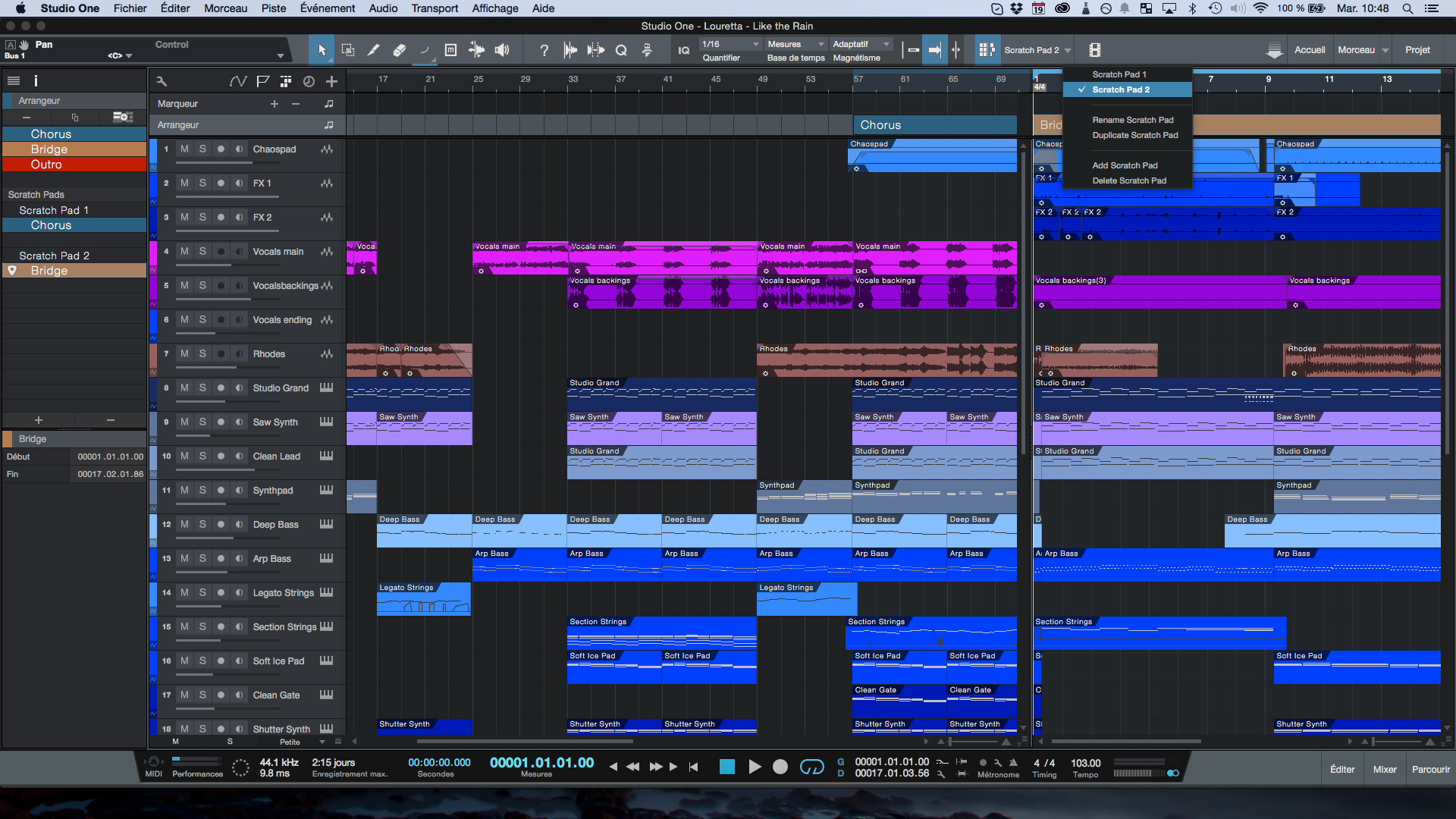Open the Scratch Pad 2 dropdown arrow
Screen dimensions: 1456x819
1068,51
